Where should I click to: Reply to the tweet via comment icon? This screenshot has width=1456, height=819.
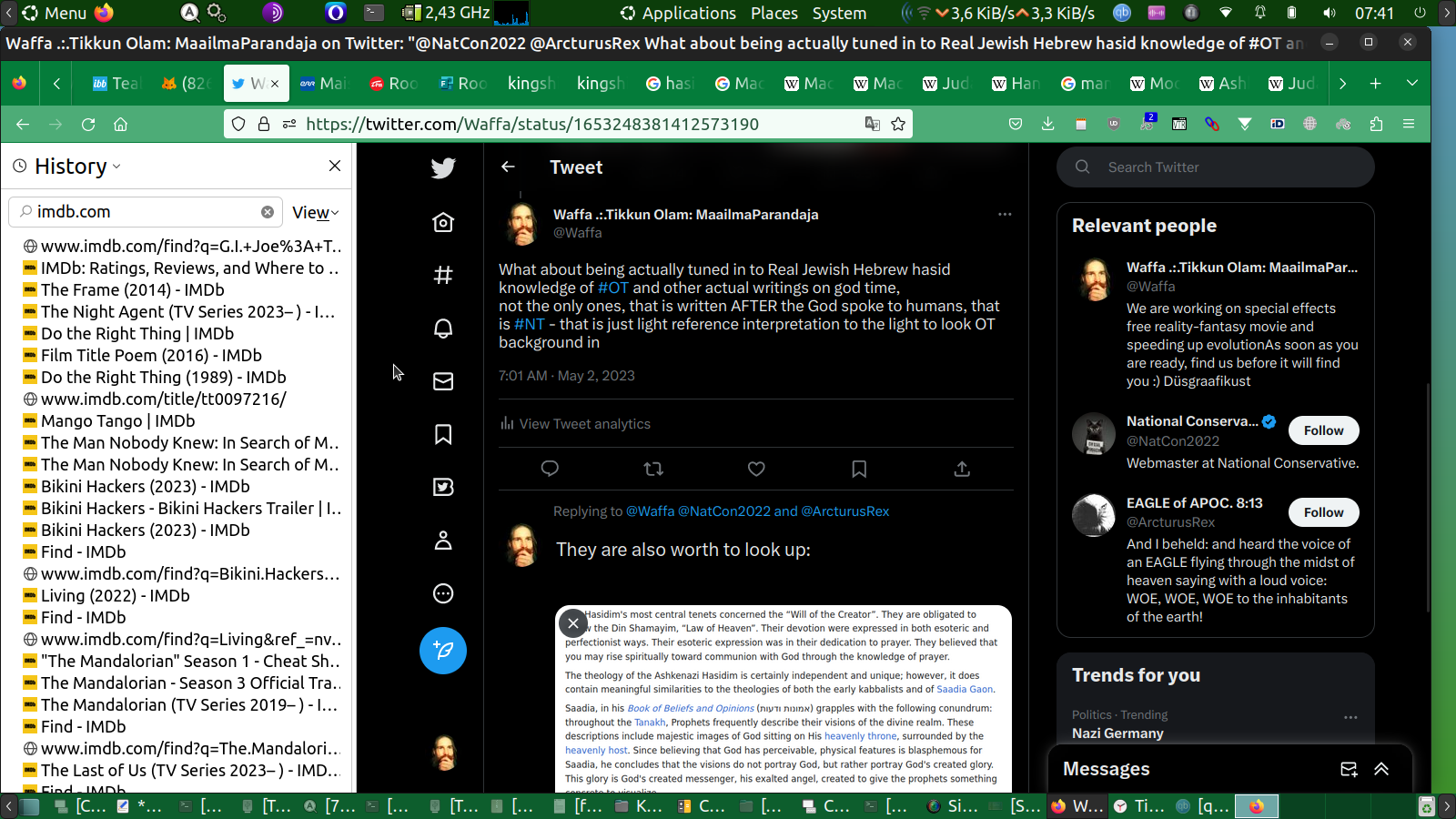(x=550, y=469)
